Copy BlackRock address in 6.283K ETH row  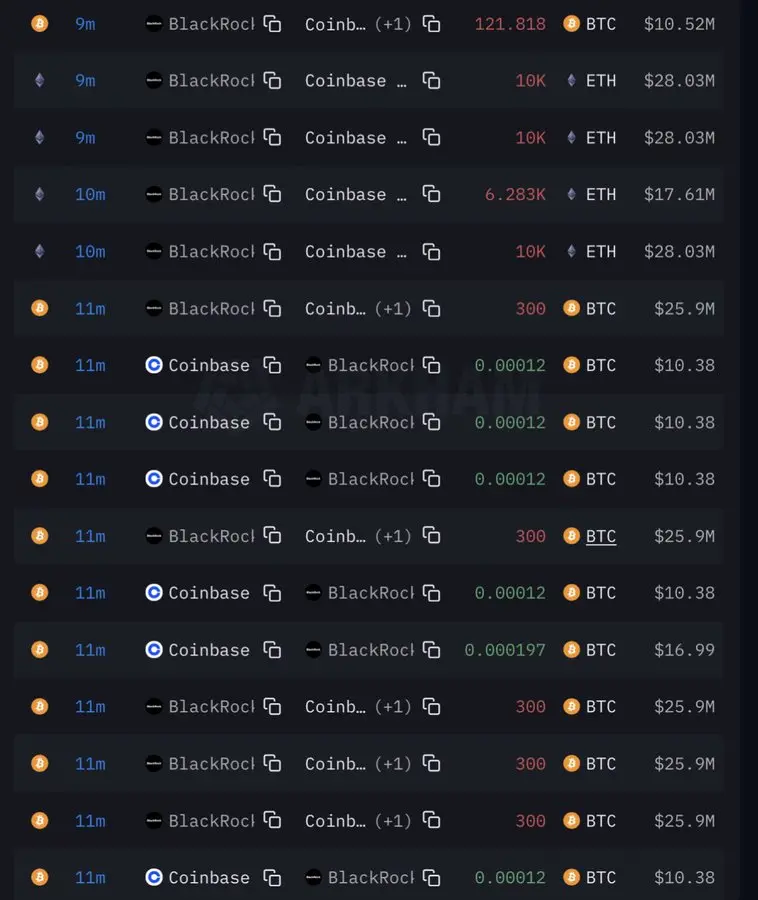[x=272, y=195]
